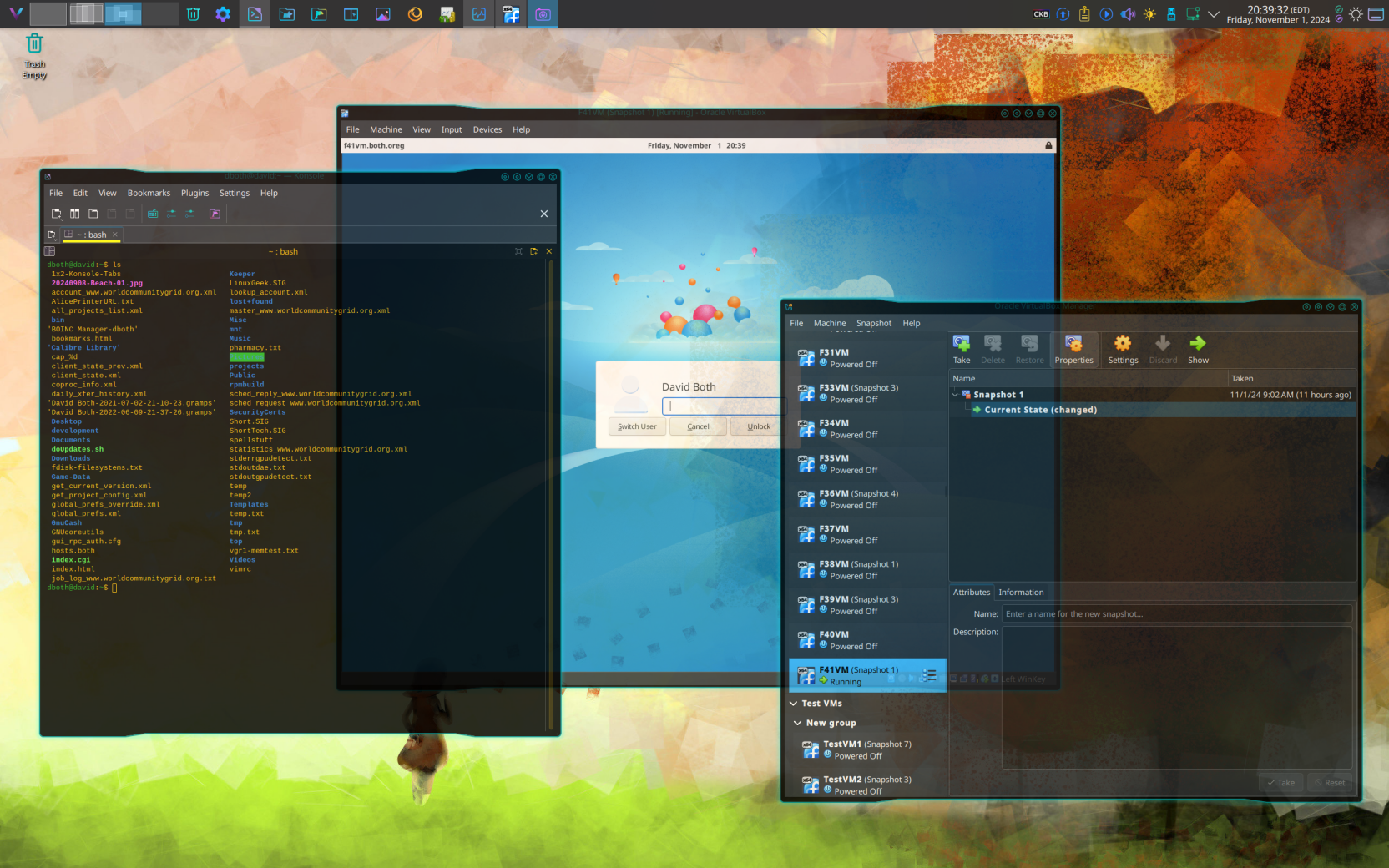Open the Devices menu in the VM window

[487, 129]
